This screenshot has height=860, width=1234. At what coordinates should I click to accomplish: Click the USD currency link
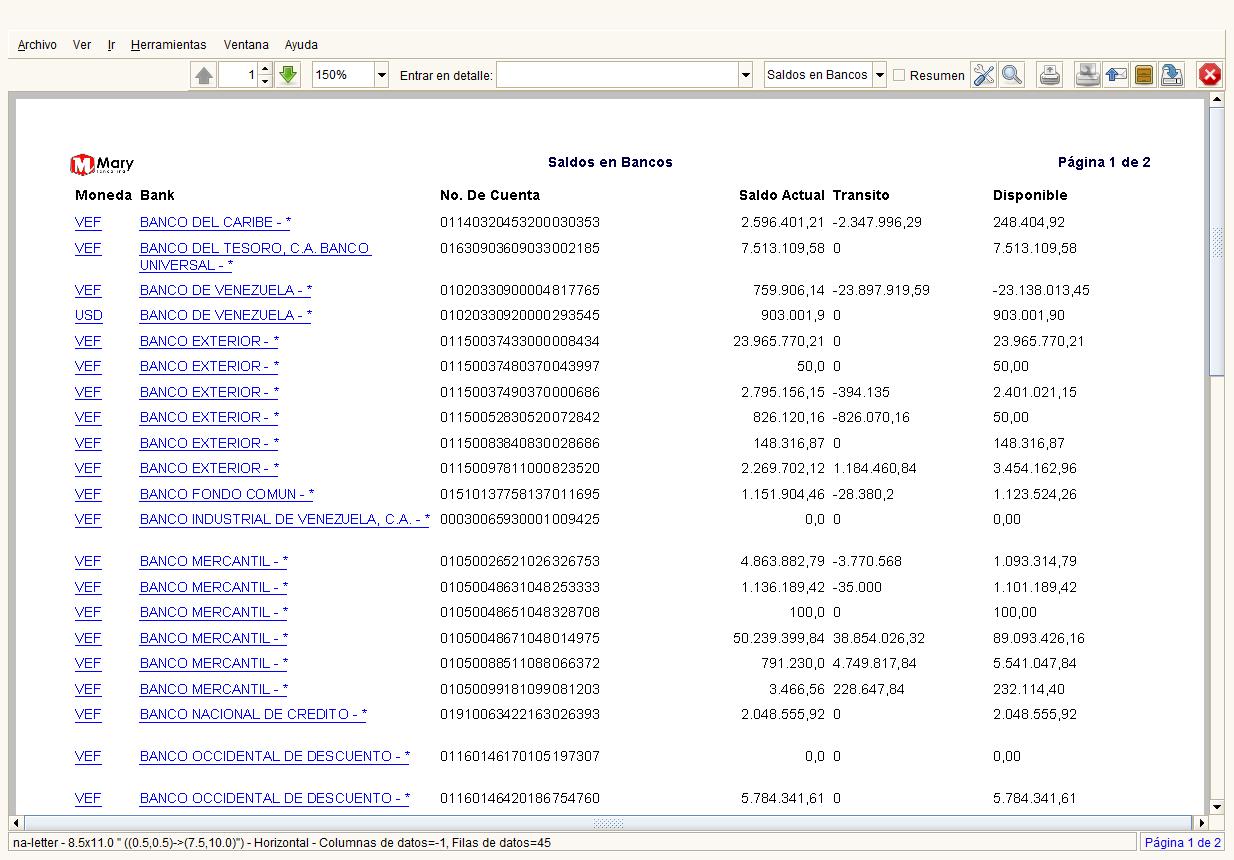[88, 315]
